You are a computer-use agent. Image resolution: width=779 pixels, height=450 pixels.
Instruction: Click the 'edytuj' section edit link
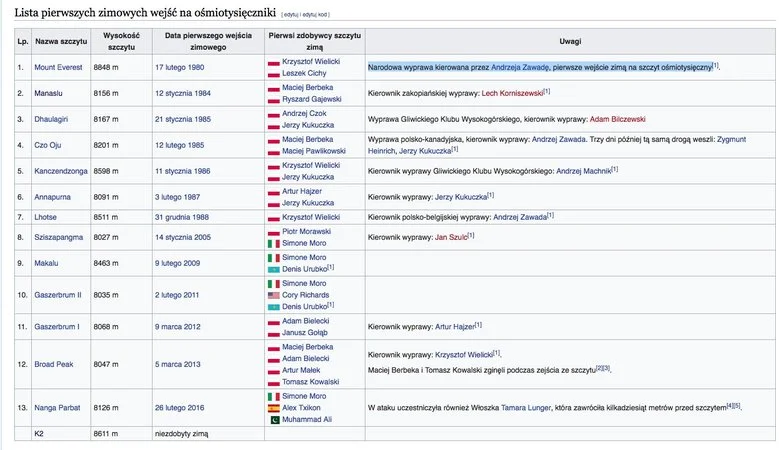click(291, 14)
